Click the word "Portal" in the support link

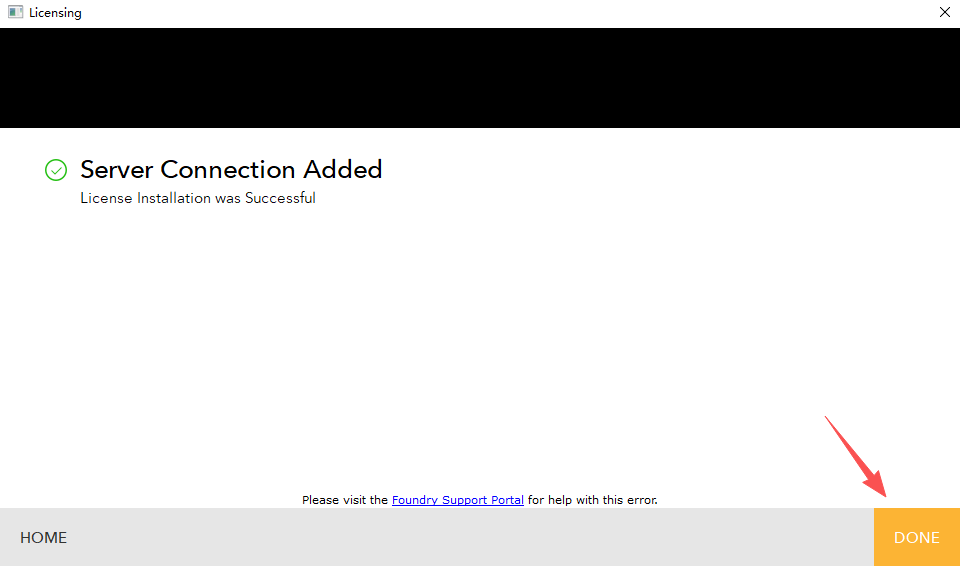click(x=506, y=499)
